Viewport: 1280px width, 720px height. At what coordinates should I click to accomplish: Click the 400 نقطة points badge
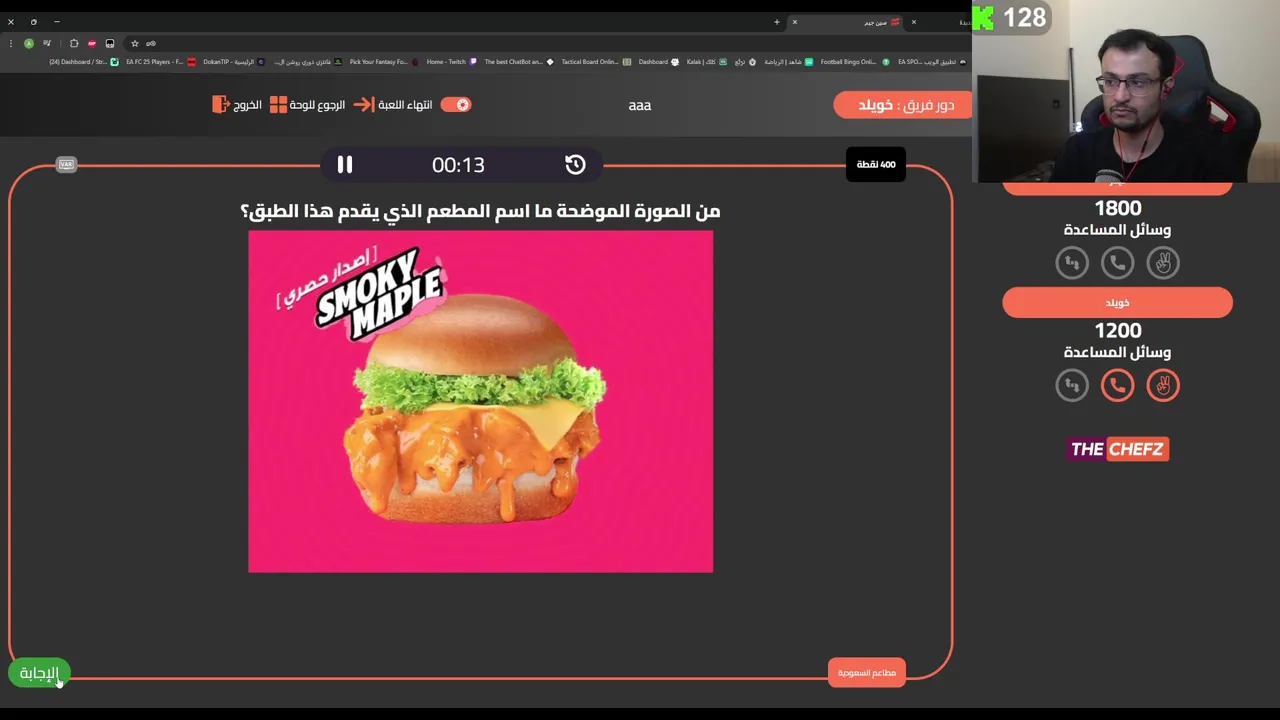(x=876, y=164)
